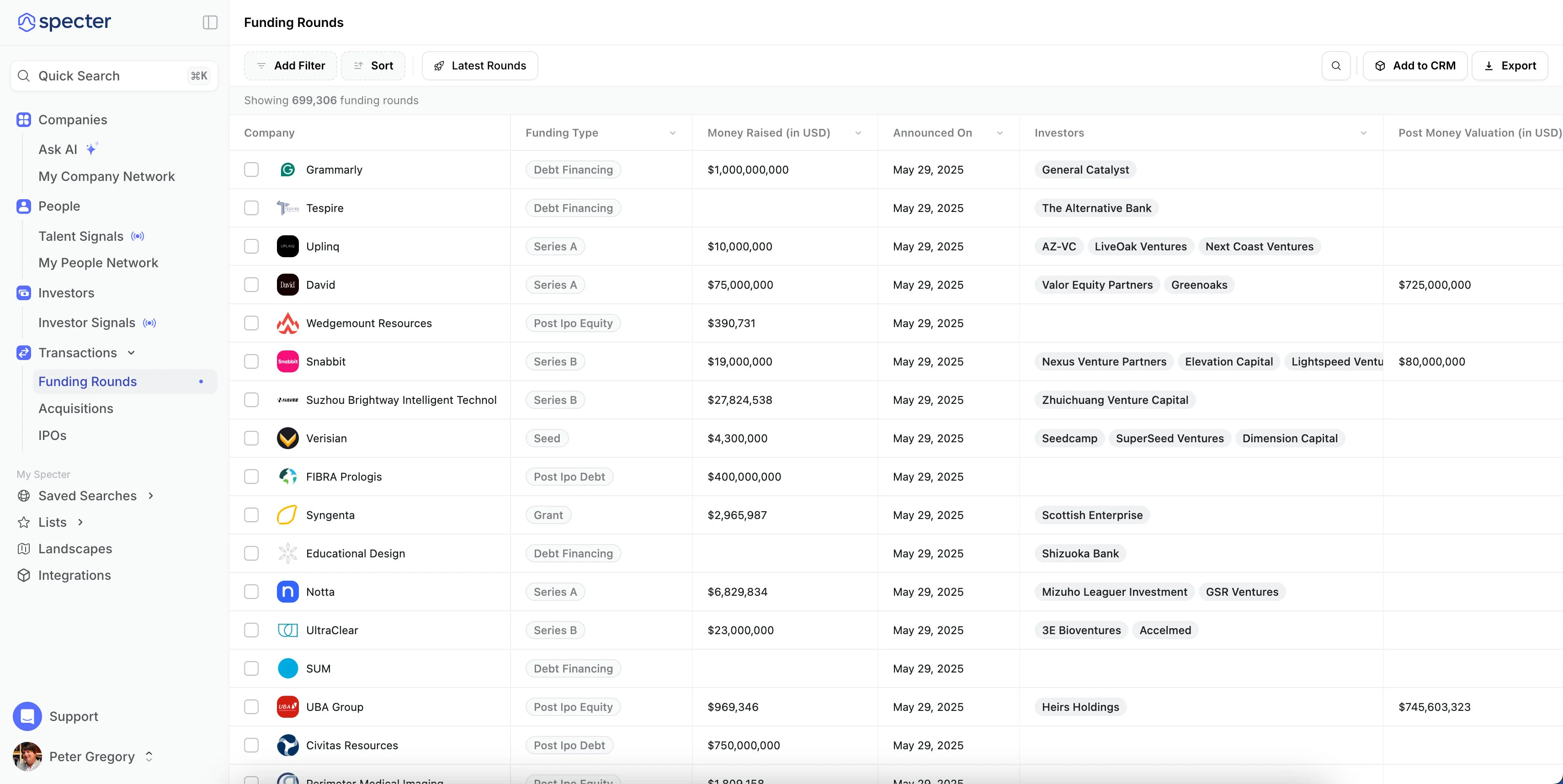
Task: Open Peter Gregory account switcher arrows
Action: pos(149,757)
